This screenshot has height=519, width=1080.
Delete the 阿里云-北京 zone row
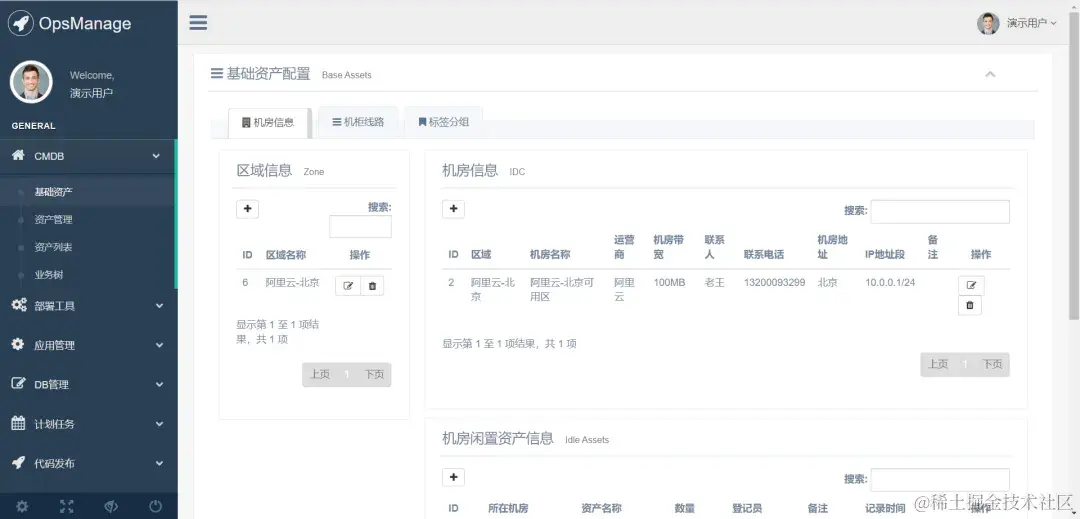click(x=373, y=286)
